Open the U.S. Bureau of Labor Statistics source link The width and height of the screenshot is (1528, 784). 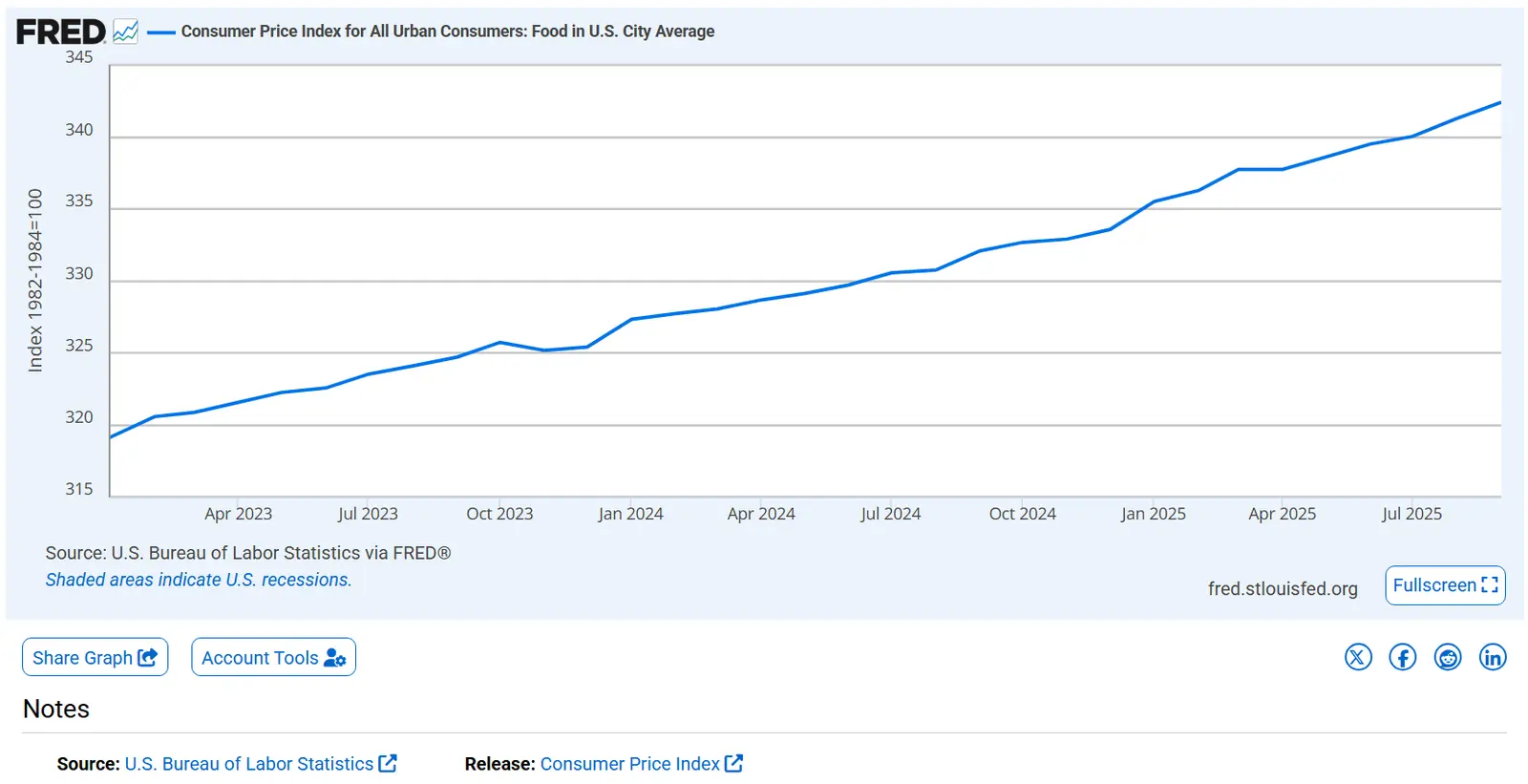pyautogui.click(x=248, y=764)
